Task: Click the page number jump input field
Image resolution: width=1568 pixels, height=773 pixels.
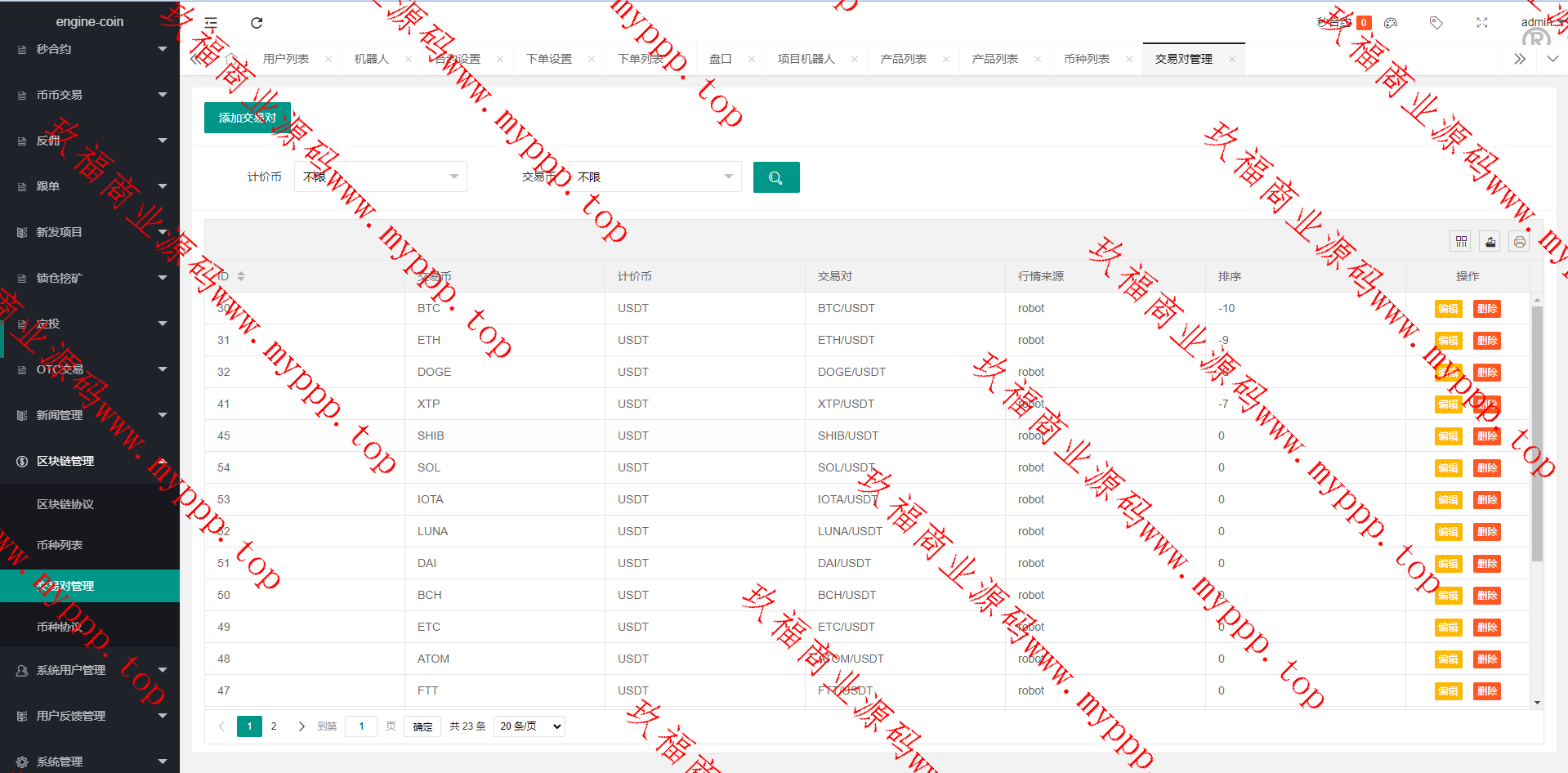Action: [x=361, y=726]
